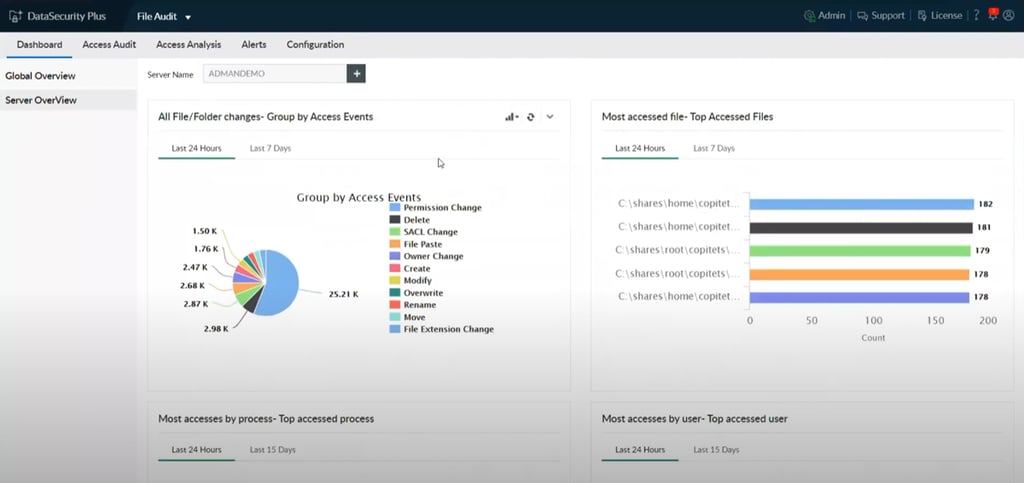Toggle File Extension Change legend entry
1024x483 pixels.
447,329
